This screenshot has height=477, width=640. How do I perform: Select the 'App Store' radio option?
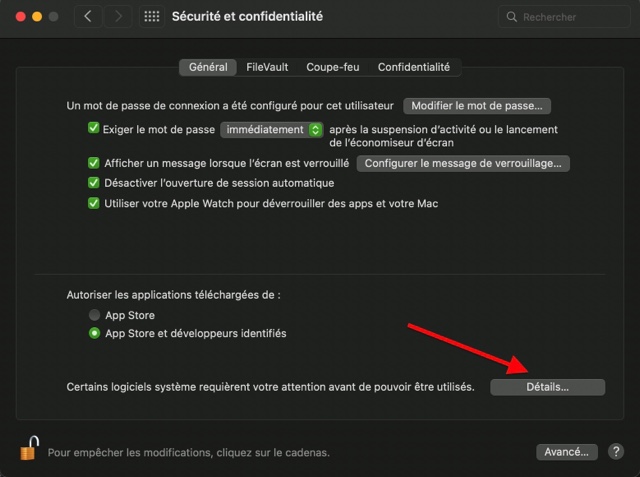[x=95, y=314]
